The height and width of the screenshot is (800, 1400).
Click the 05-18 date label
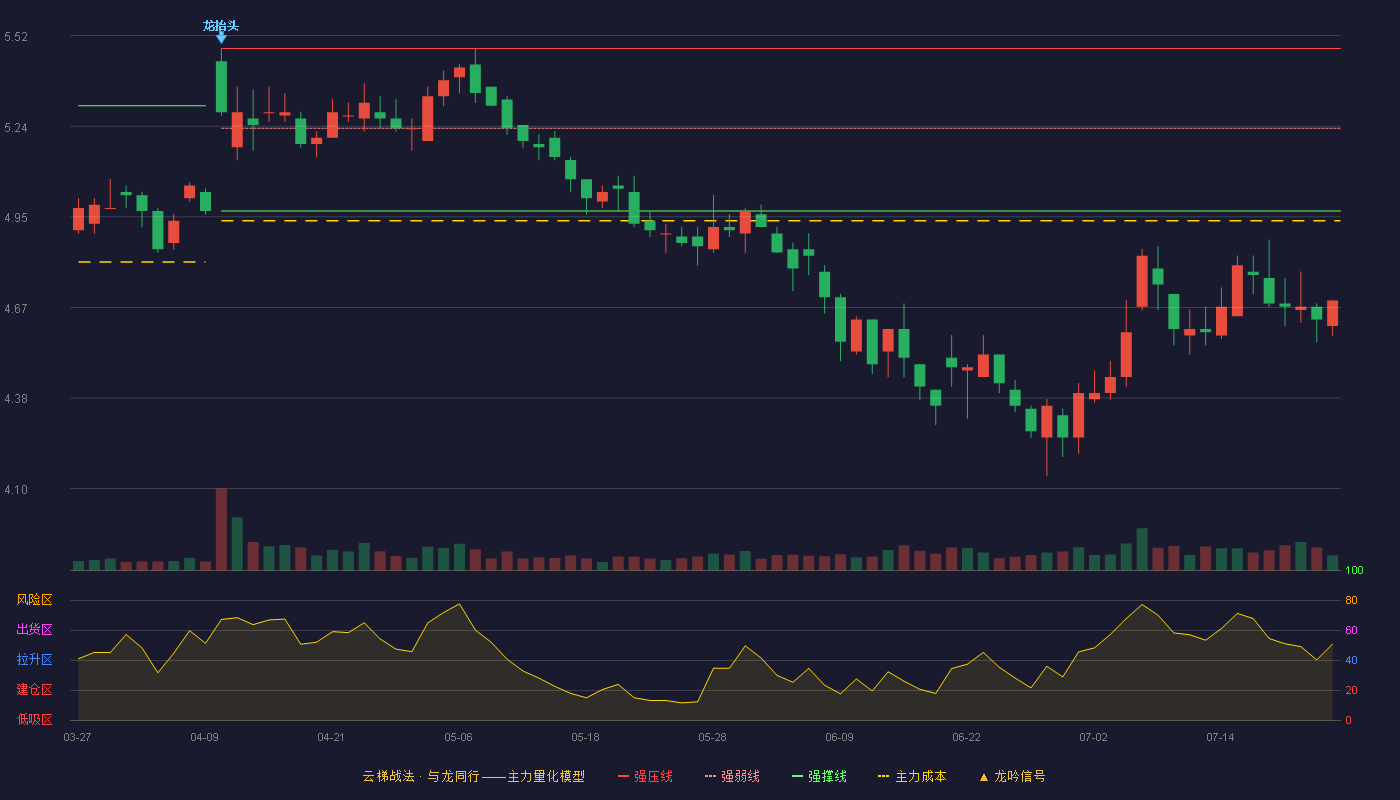click(x=585, y=737)
